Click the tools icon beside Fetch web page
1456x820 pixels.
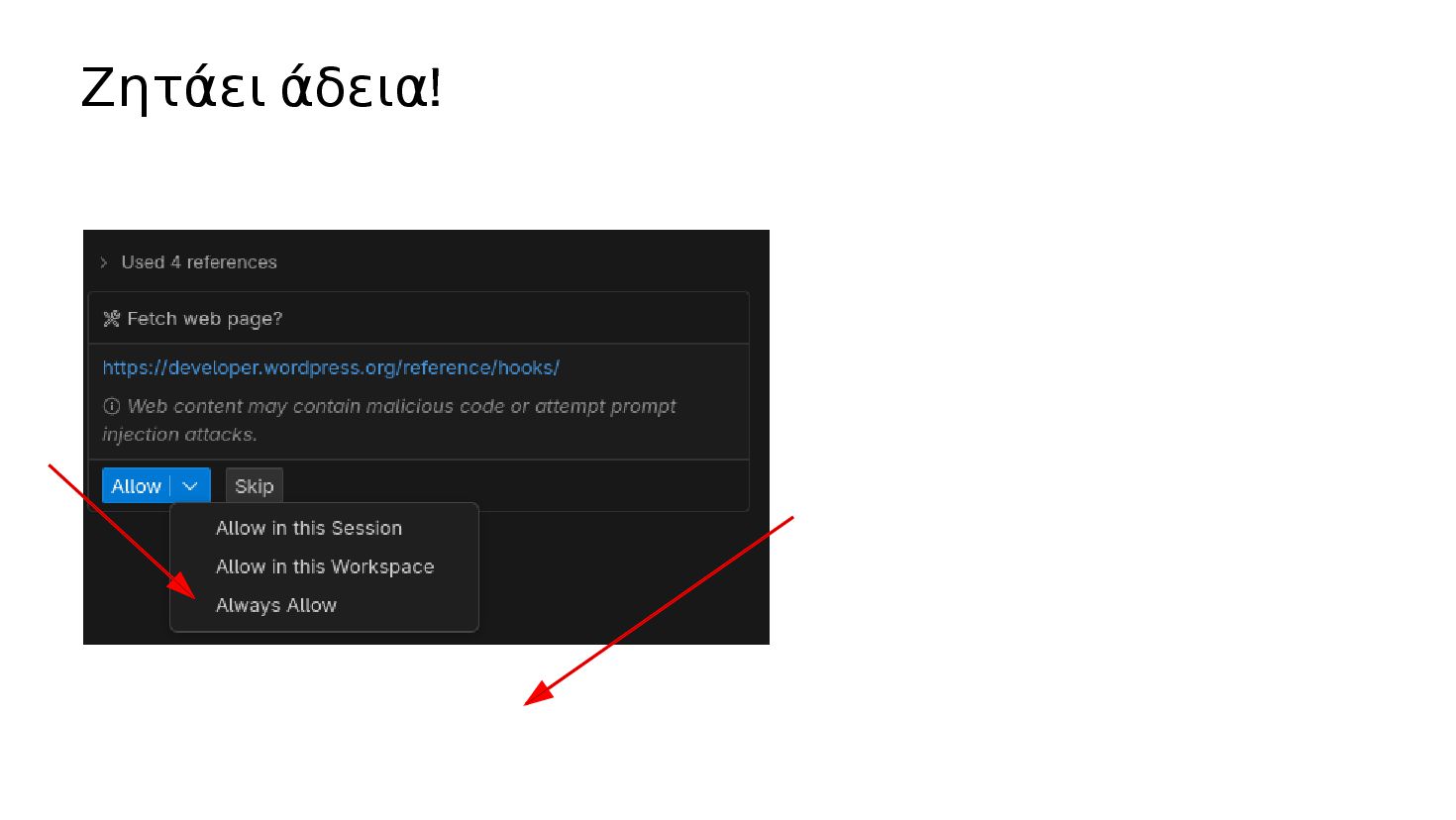tap(112, 319)
